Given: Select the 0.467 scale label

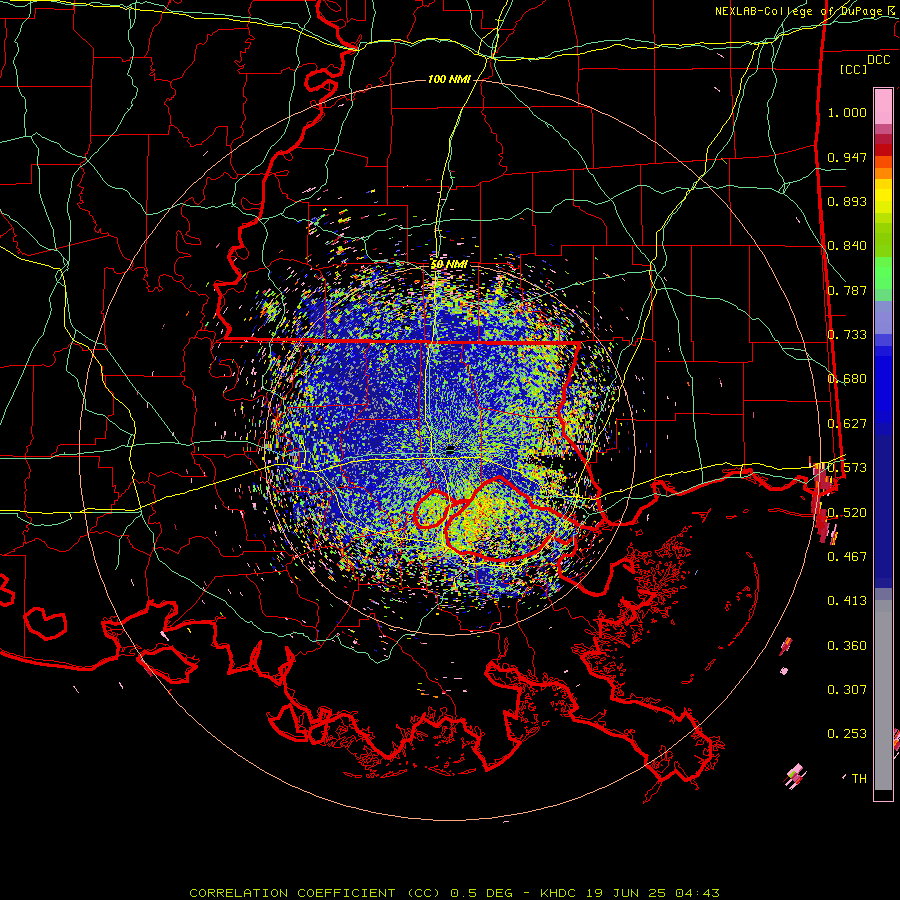Looking at the screenshot, I should (x=847, y=556).
